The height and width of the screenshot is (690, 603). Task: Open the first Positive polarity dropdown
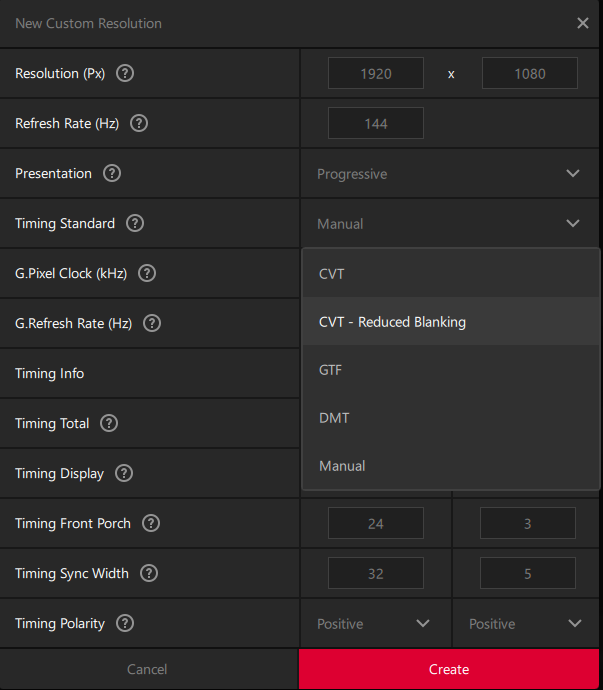(375, 624)
